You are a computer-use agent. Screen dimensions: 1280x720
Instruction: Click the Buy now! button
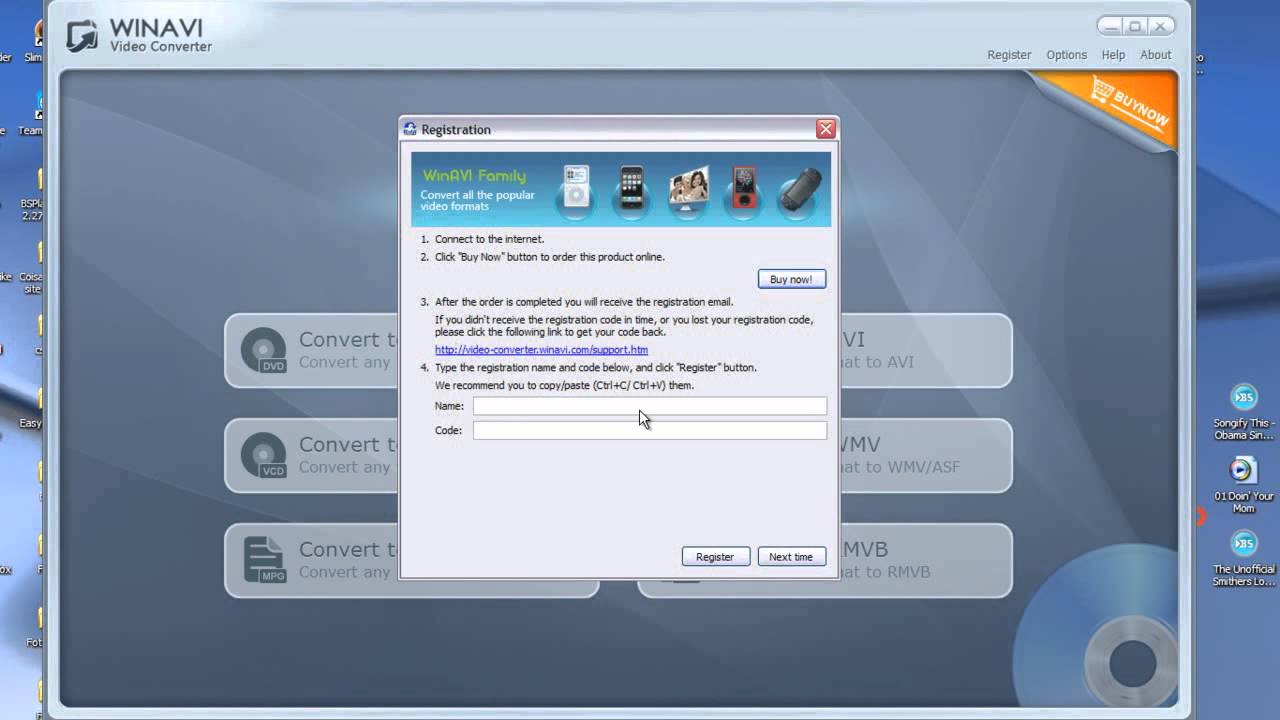[791, 279]
